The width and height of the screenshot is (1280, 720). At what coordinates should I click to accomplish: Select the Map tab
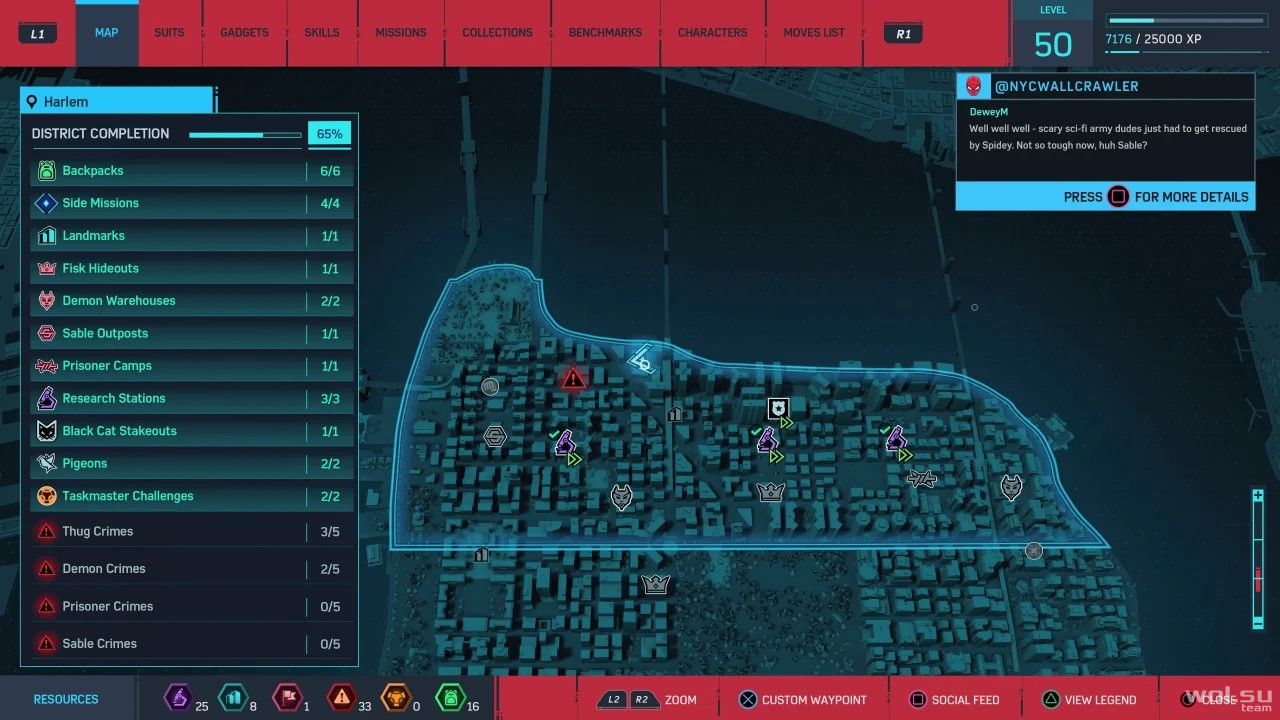click(x=107, y=33)
